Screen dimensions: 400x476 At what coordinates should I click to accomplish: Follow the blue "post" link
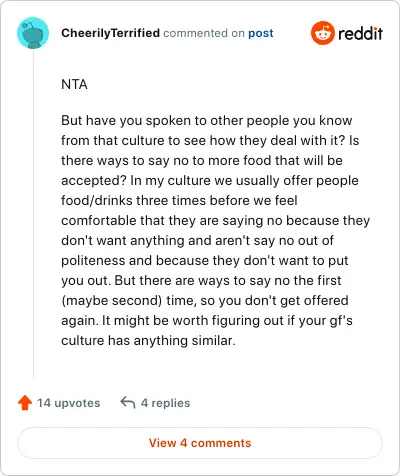[x=261, y=33]
